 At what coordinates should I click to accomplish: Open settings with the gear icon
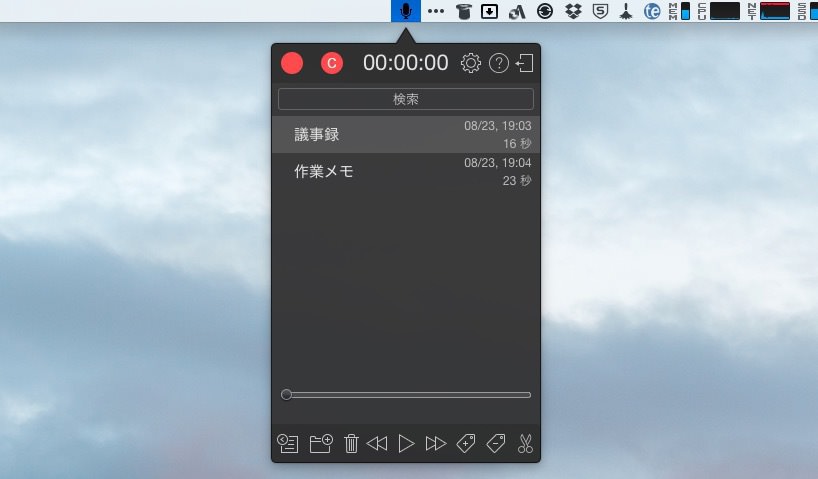(471, 63)
